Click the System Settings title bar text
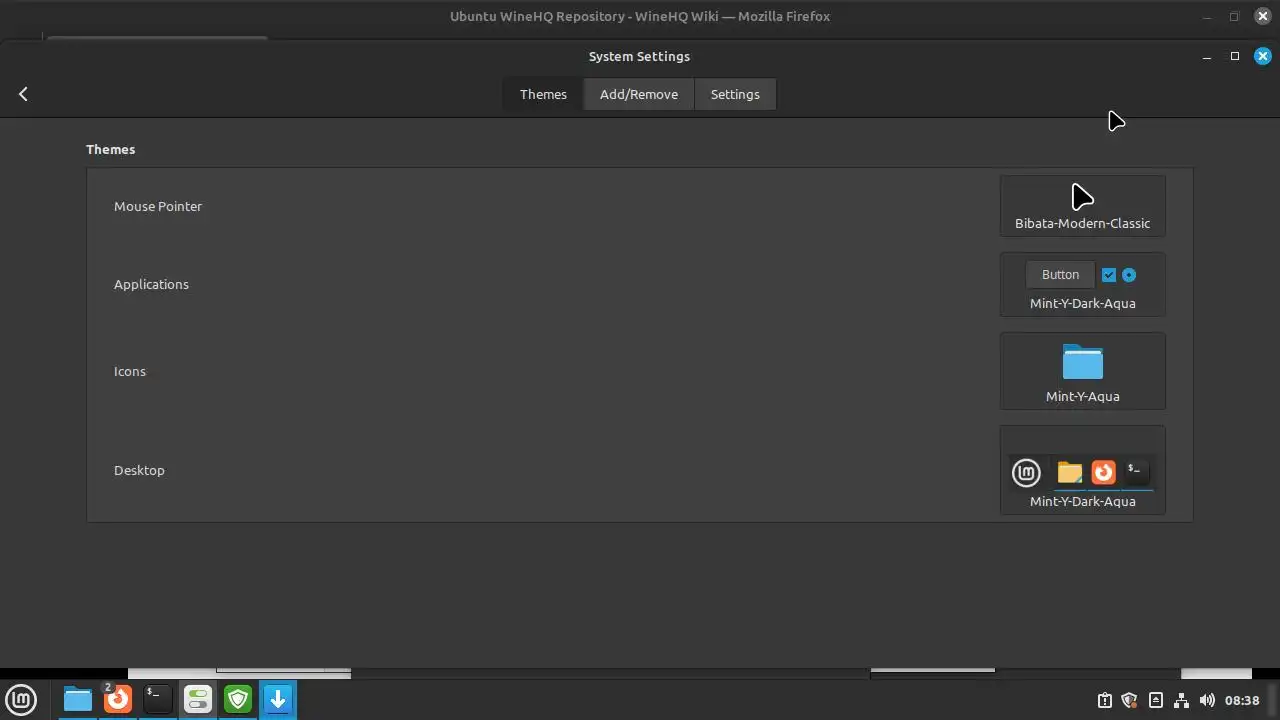Image resolution: width=1280 pixels, height=720 pixels. point(639,56)
